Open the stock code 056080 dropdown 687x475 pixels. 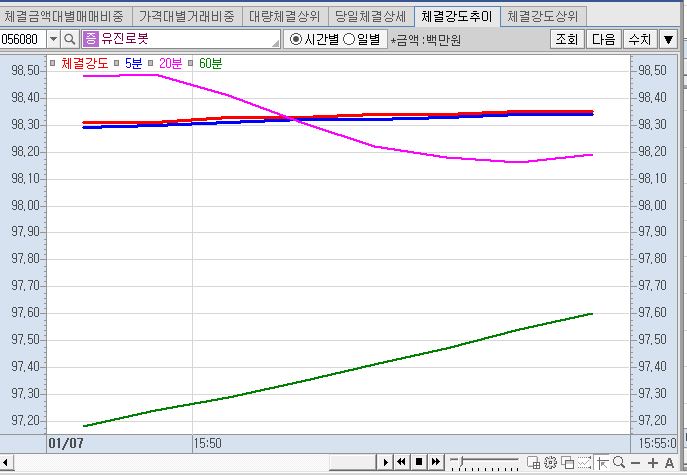[x=50, y=39]
